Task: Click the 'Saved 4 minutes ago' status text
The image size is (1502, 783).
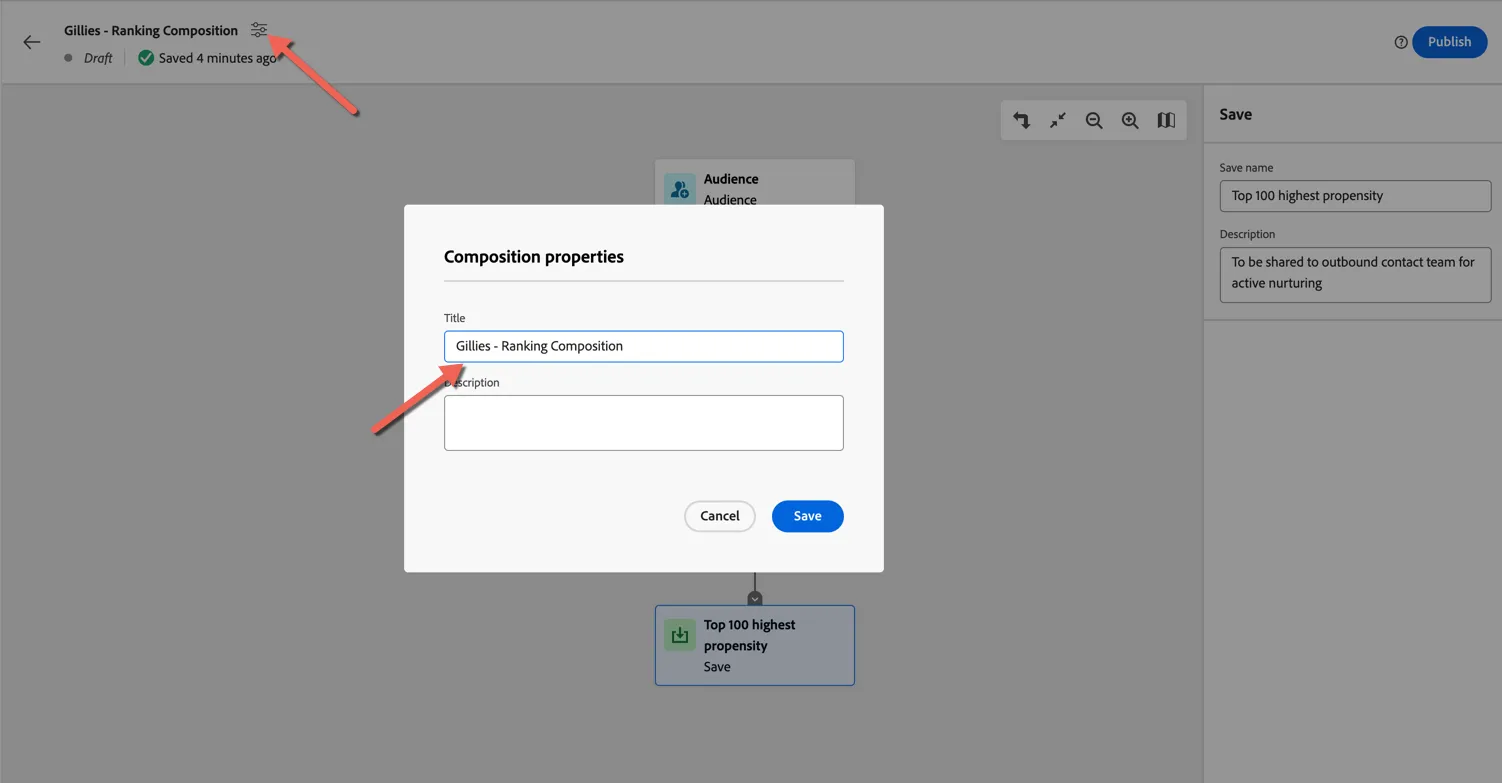Action: pyautogui.click(x=217, y=58)
